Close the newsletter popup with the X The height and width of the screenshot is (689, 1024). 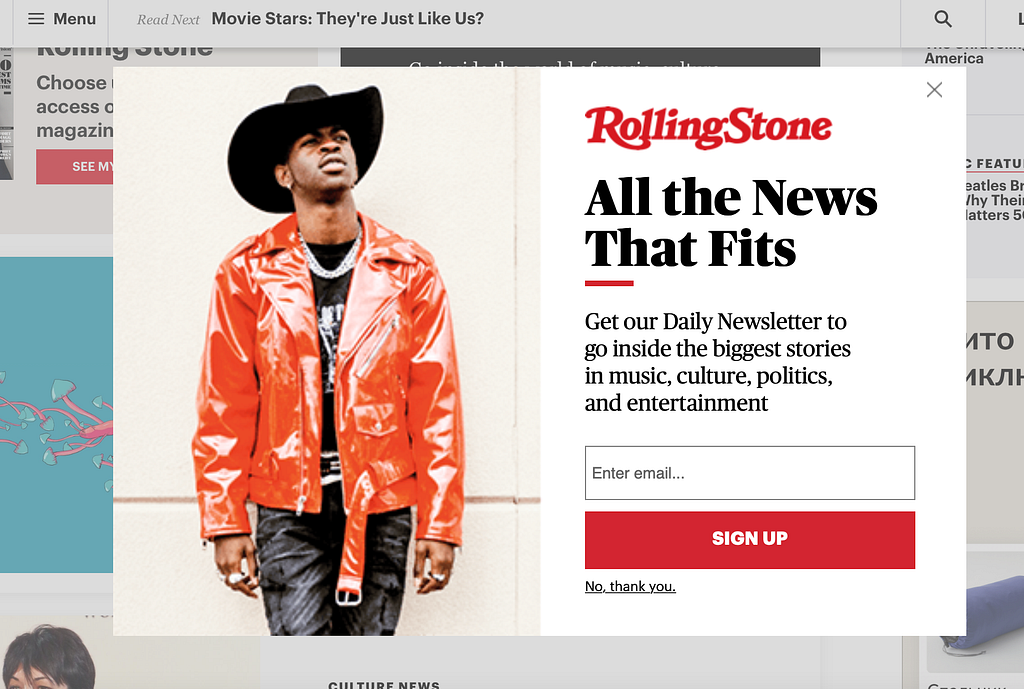[934, 89]
